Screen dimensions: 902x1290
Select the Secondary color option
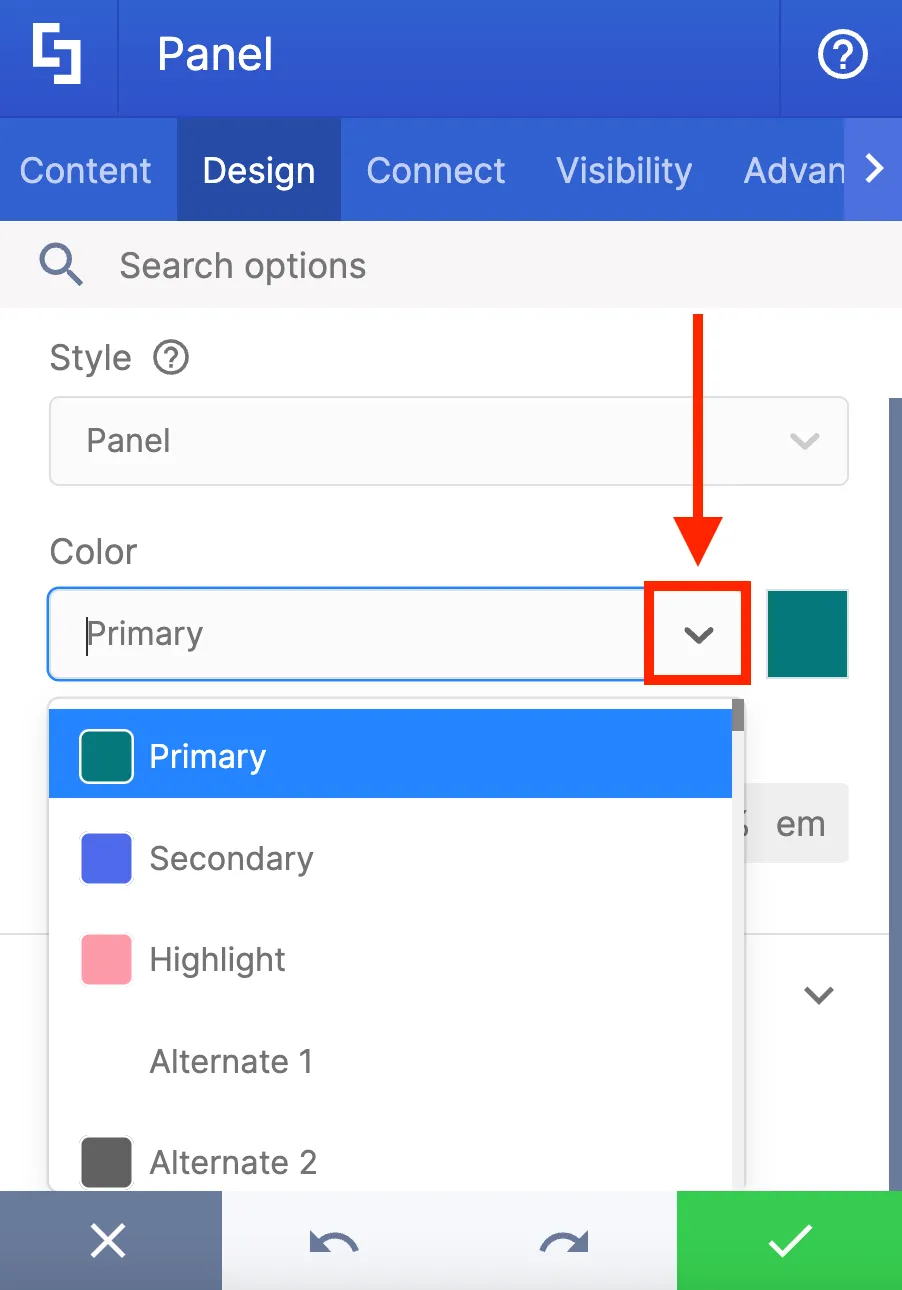point(390,859)
